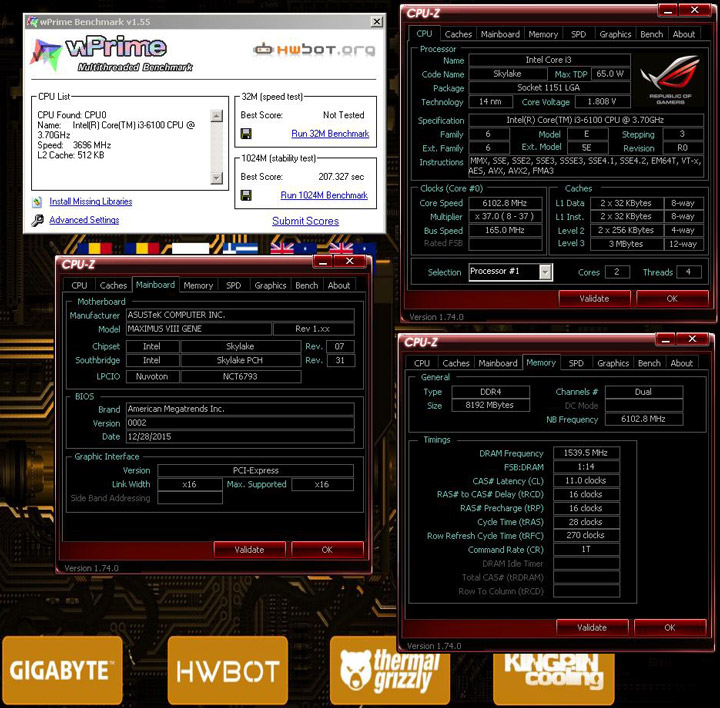Select Graphics tab in Mainboard window
Image resolution: width=720 pixels, height=708 pixels.
[x=270, y=286]
